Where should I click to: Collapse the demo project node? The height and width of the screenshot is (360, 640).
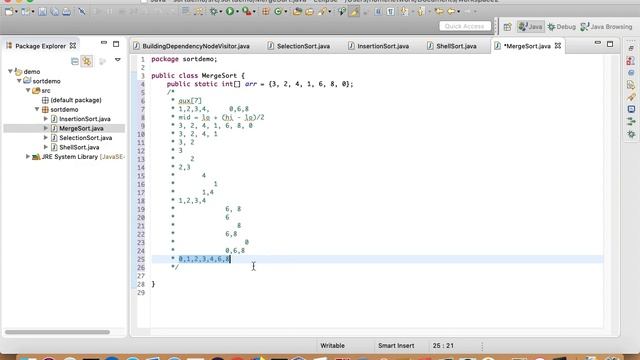click(10, 71)
